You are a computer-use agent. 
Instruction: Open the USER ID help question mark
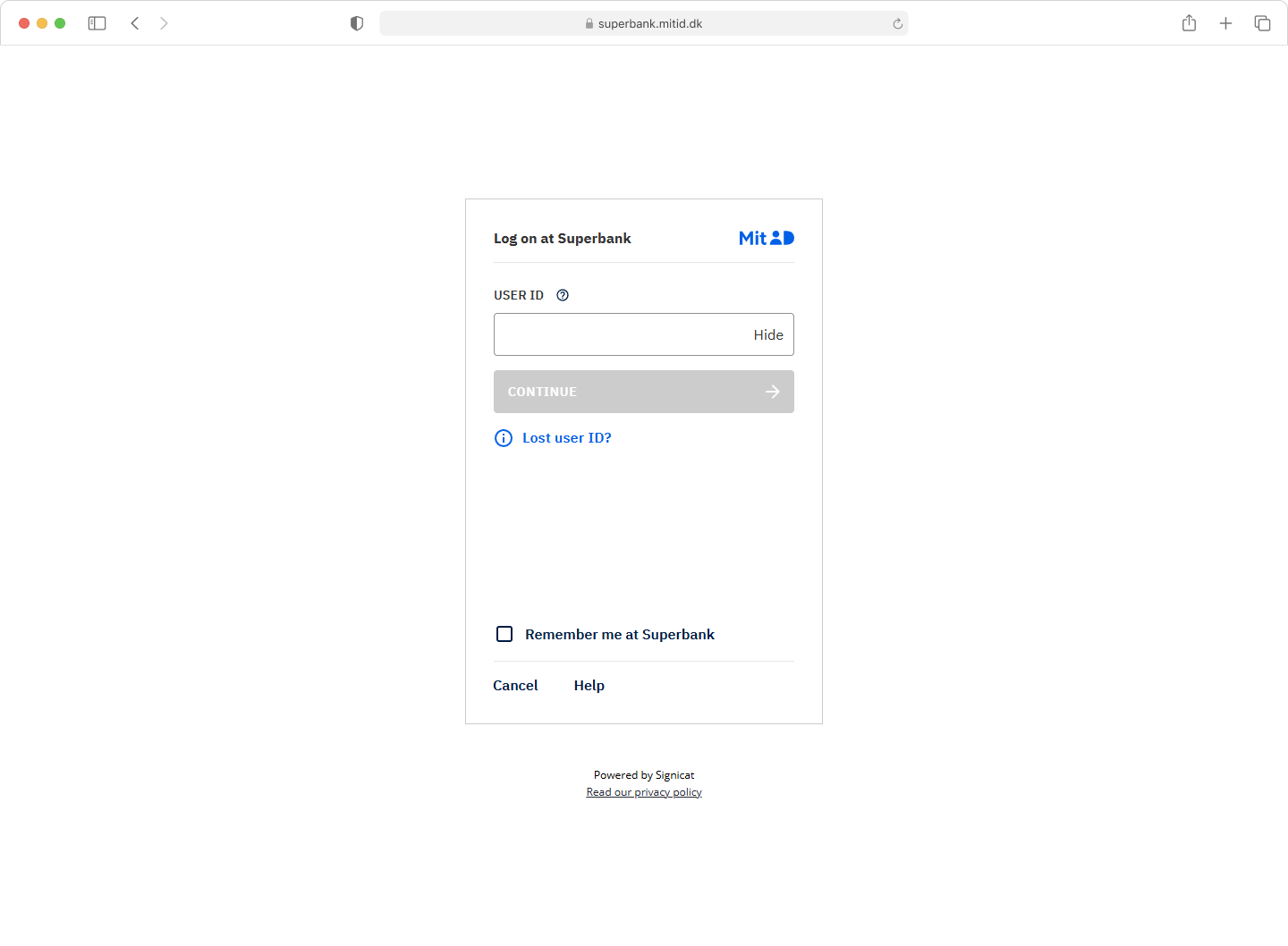click(x=563, y=295)
